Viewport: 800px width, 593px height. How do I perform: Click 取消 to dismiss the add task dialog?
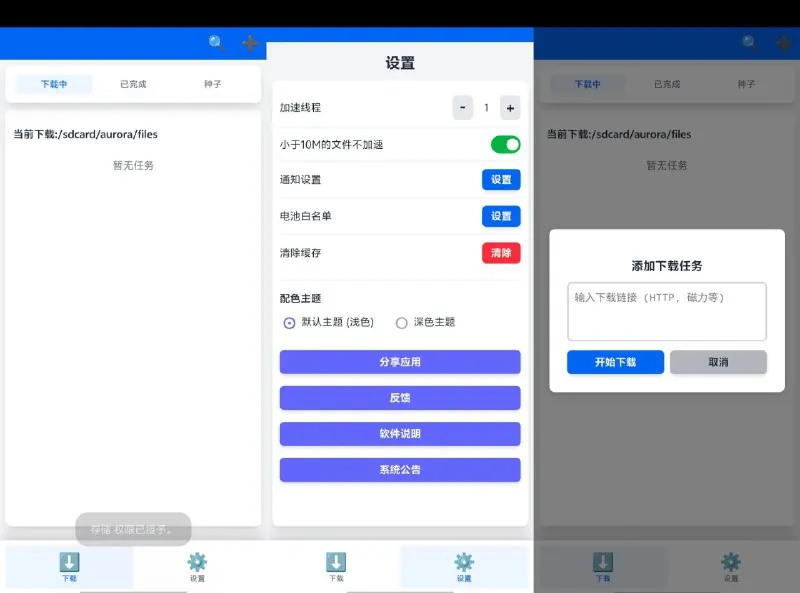pos(717,362)
